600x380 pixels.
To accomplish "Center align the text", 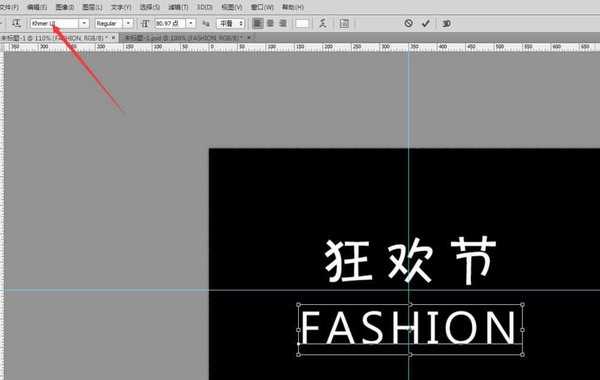I will tap(271, 24).
